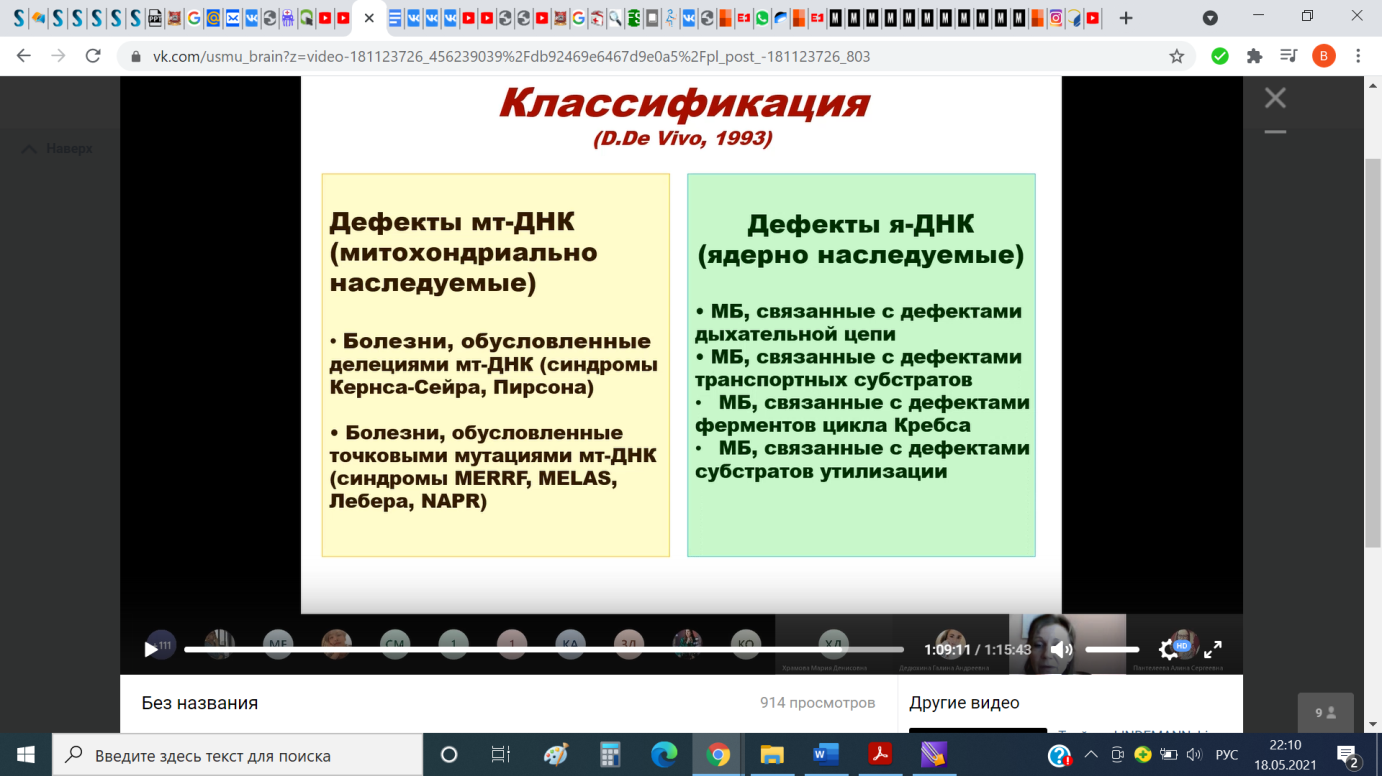The height and width of the screenshot is (776, 1382).
Task: Open a new browser tab
Action: point(1126,18)
